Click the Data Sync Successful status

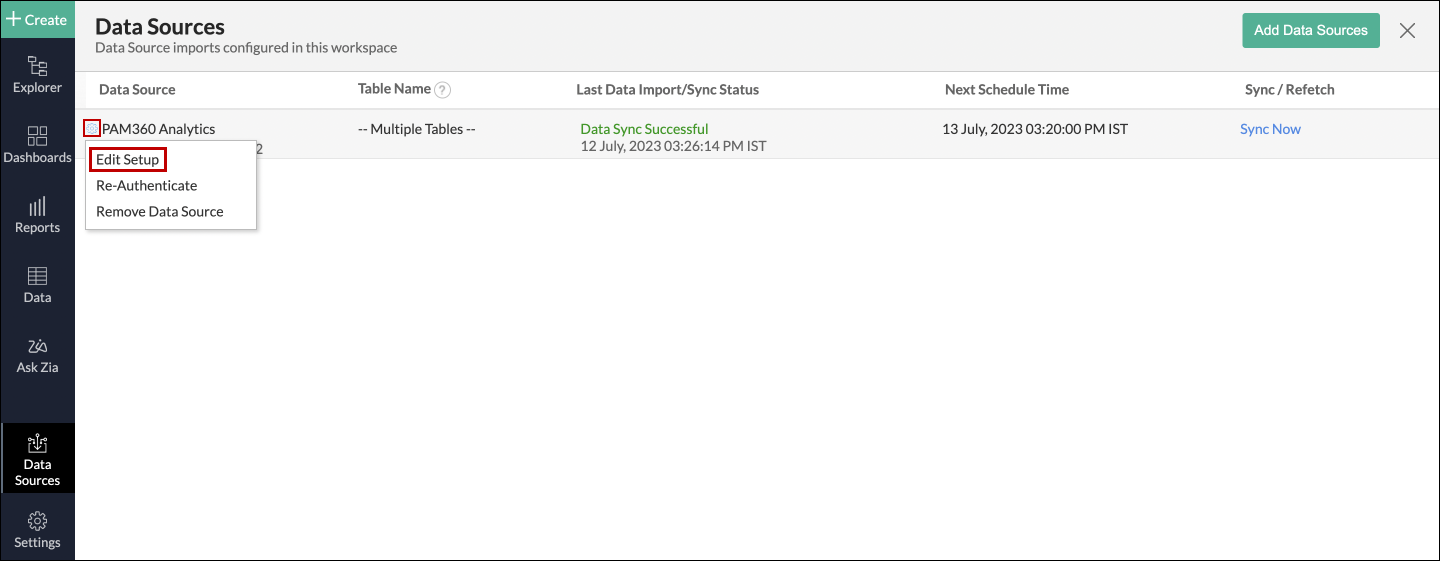(644, 129)
